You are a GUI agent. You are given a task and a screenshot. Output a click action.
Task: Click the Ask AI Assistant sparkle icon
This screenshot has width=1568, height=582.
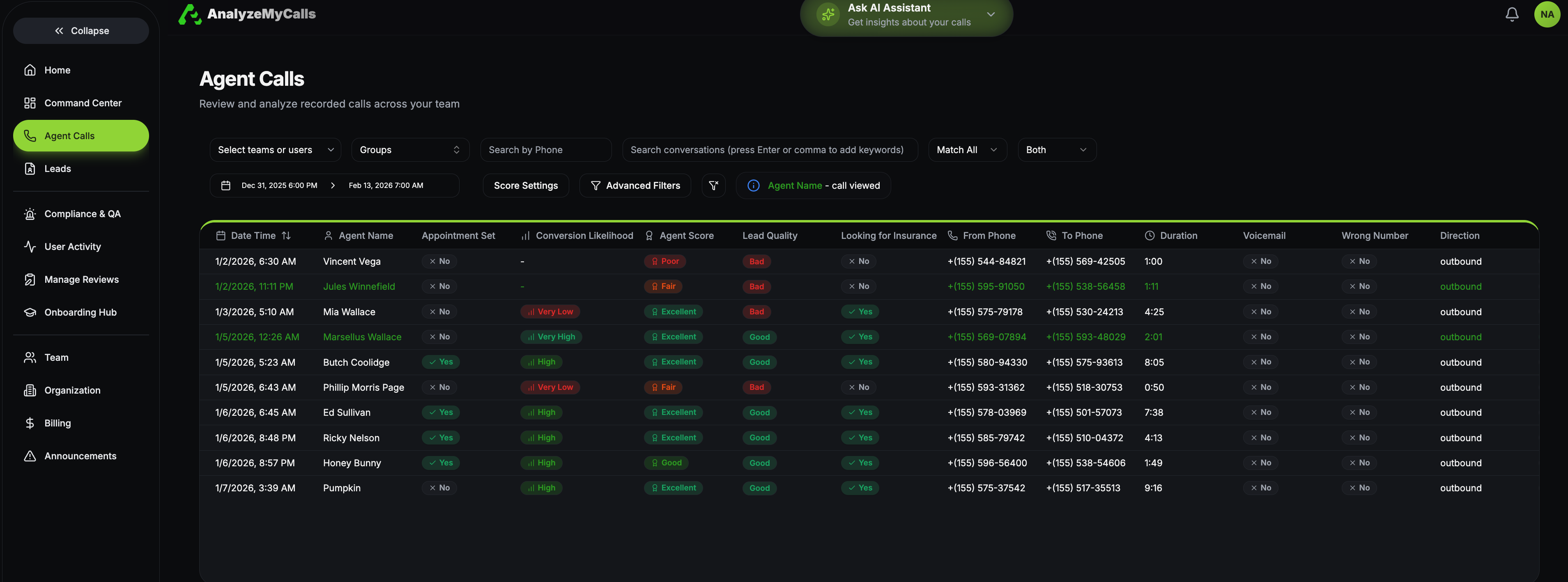(828, 15)
